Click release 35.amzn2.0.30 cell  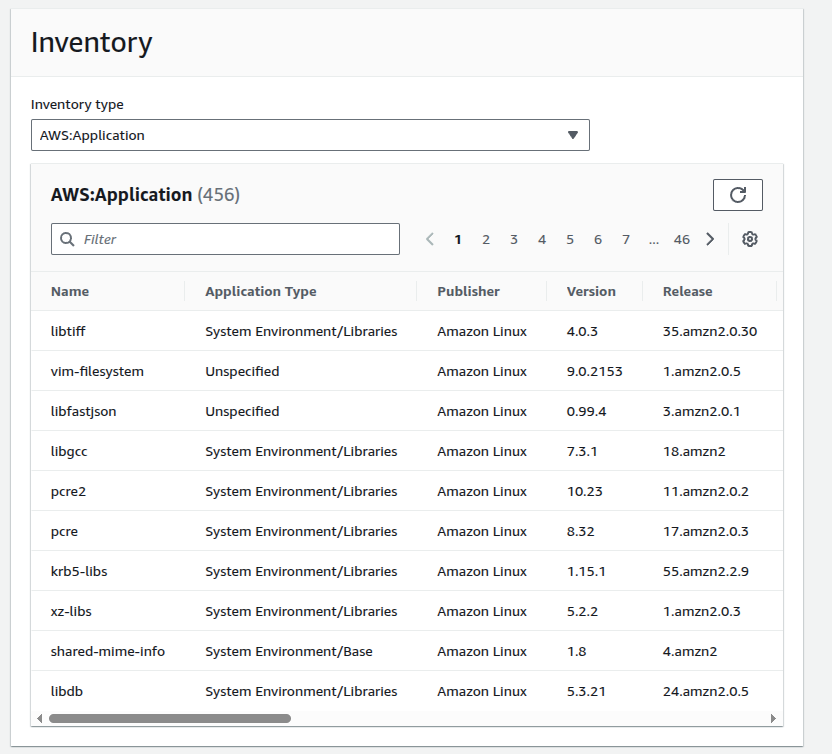(710, 331)
